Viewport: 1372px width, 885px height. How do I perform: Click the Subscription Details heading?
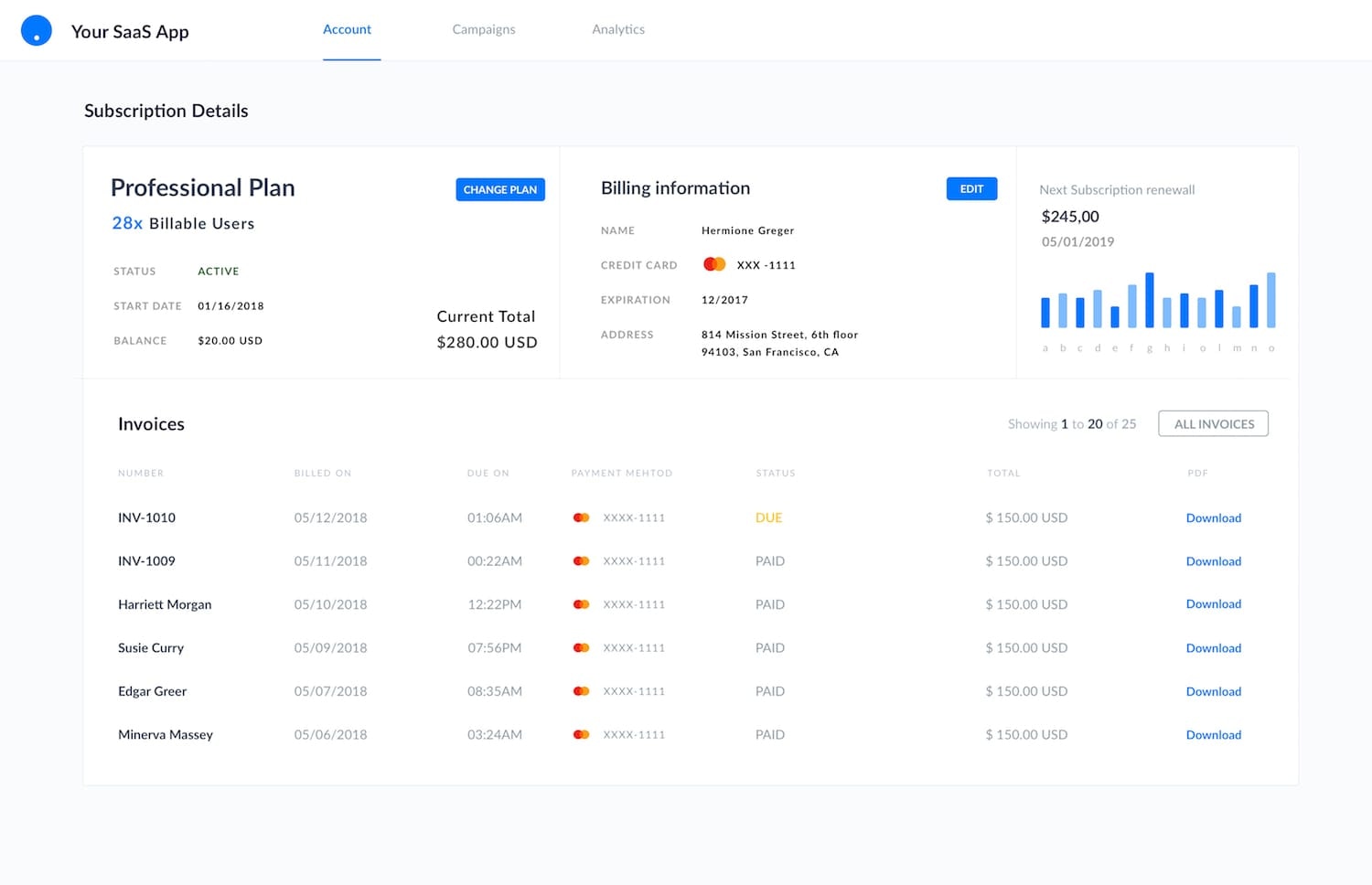[166, 111]
